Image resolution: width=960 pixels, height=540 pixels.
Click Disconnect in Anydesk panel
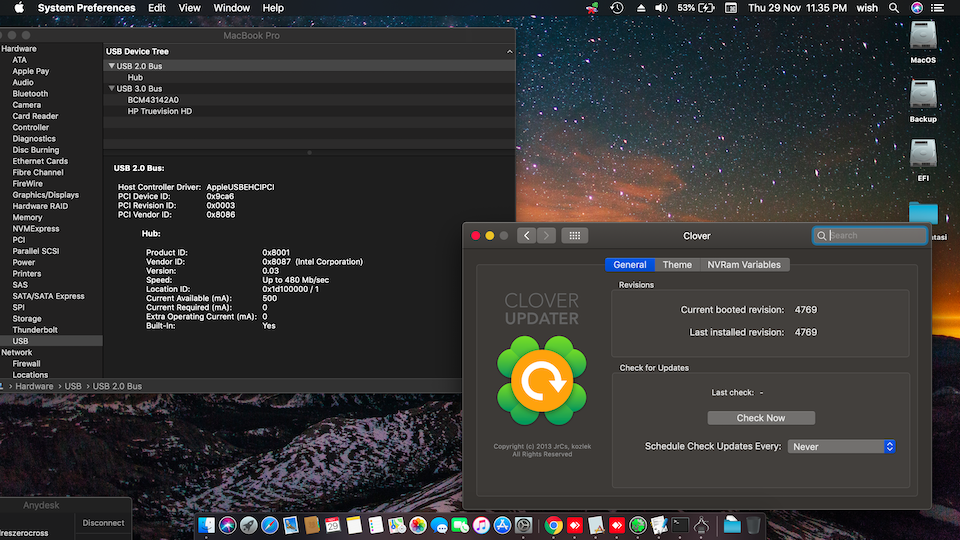(103, 523)
